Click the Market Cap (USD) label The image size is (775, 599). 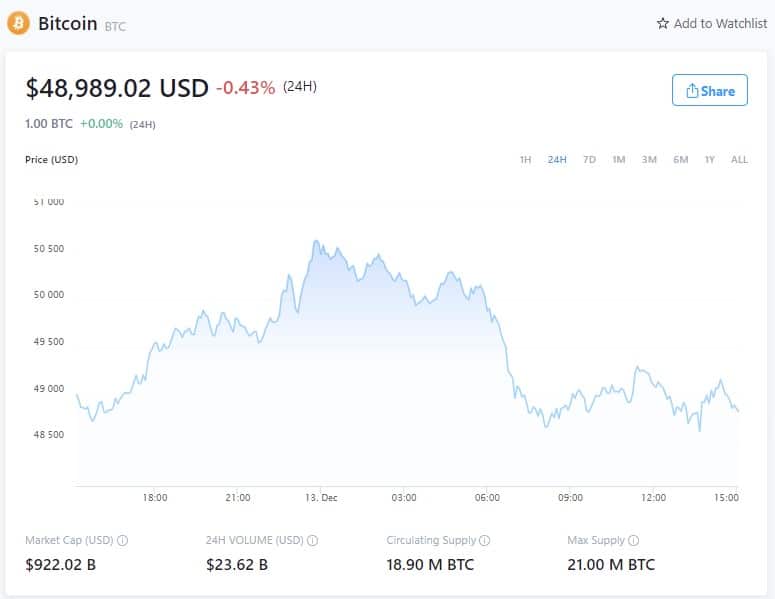pyautogui.click(x=69, y=540)
